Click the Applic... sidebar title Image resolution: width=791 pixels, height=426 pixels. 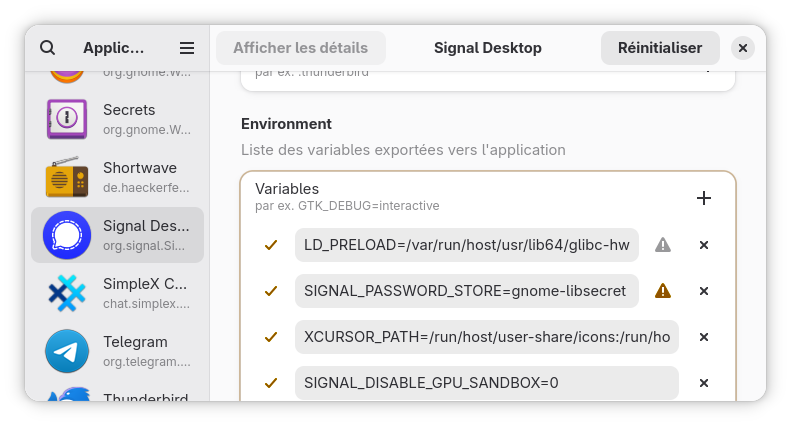[x=114, y=48]
